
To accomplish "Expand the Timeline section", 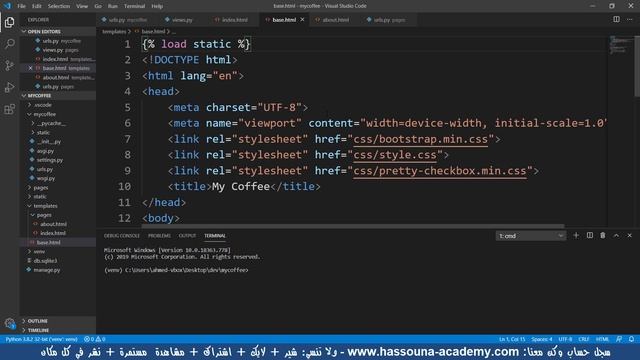I will (x=58, y=330).
